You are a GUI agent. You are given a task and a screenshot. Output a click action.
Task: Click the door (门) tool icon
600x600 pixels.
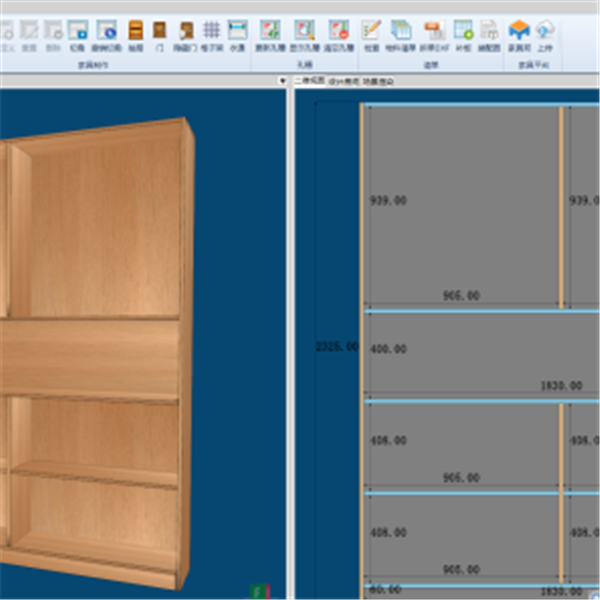point(160,32)
